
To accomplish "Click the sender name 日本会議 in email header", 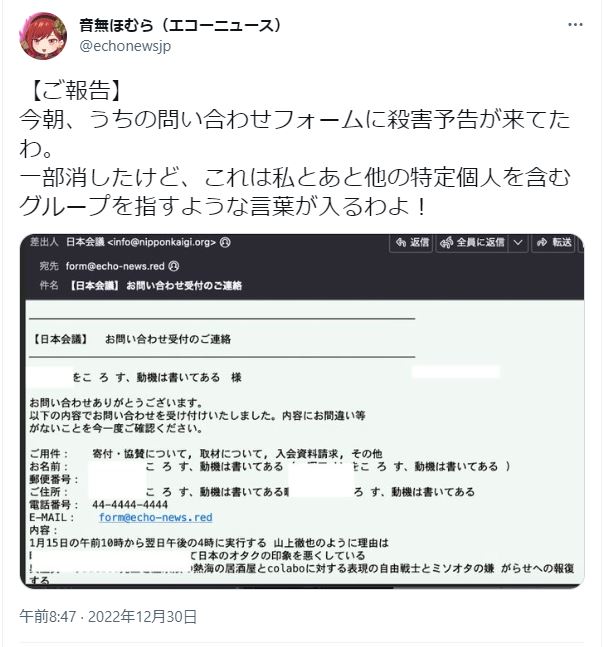I will pos(85,242).
